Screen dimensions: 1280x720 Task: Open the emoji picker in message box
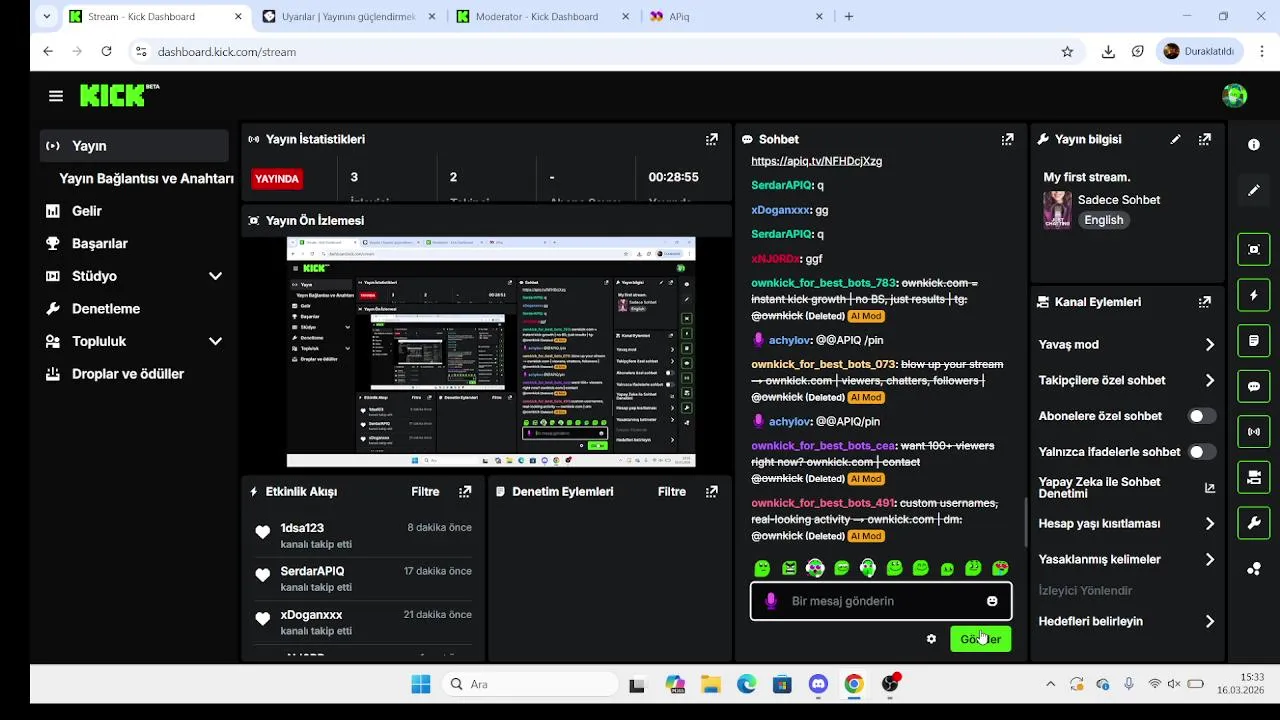point(992,601)
